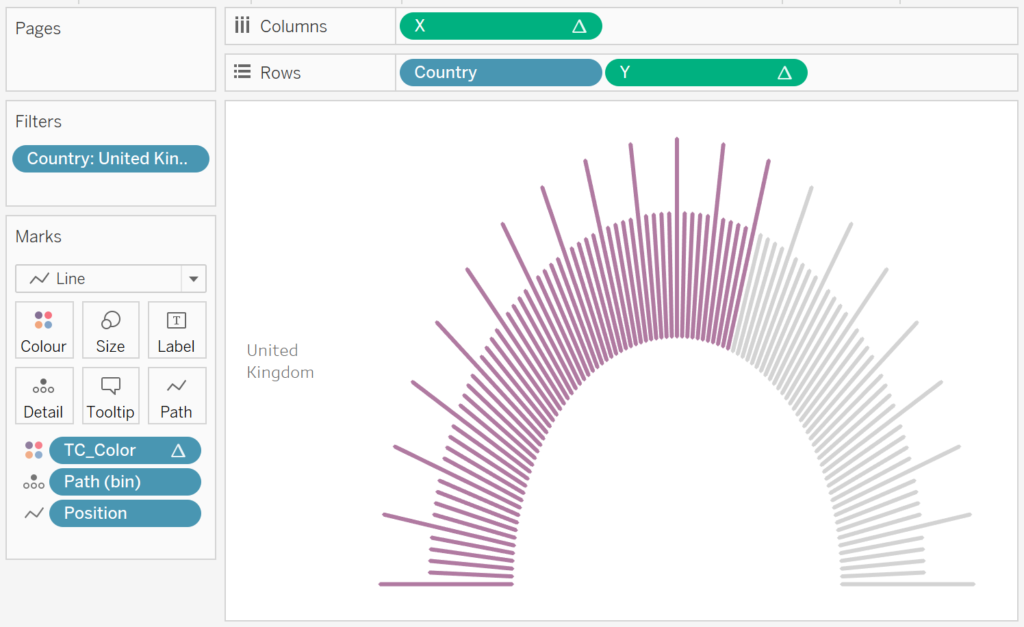The height and width of the screenshot is (627, 1024).
Task: Select the Path (bin) pill in Marks
Action: click(125, 482)
